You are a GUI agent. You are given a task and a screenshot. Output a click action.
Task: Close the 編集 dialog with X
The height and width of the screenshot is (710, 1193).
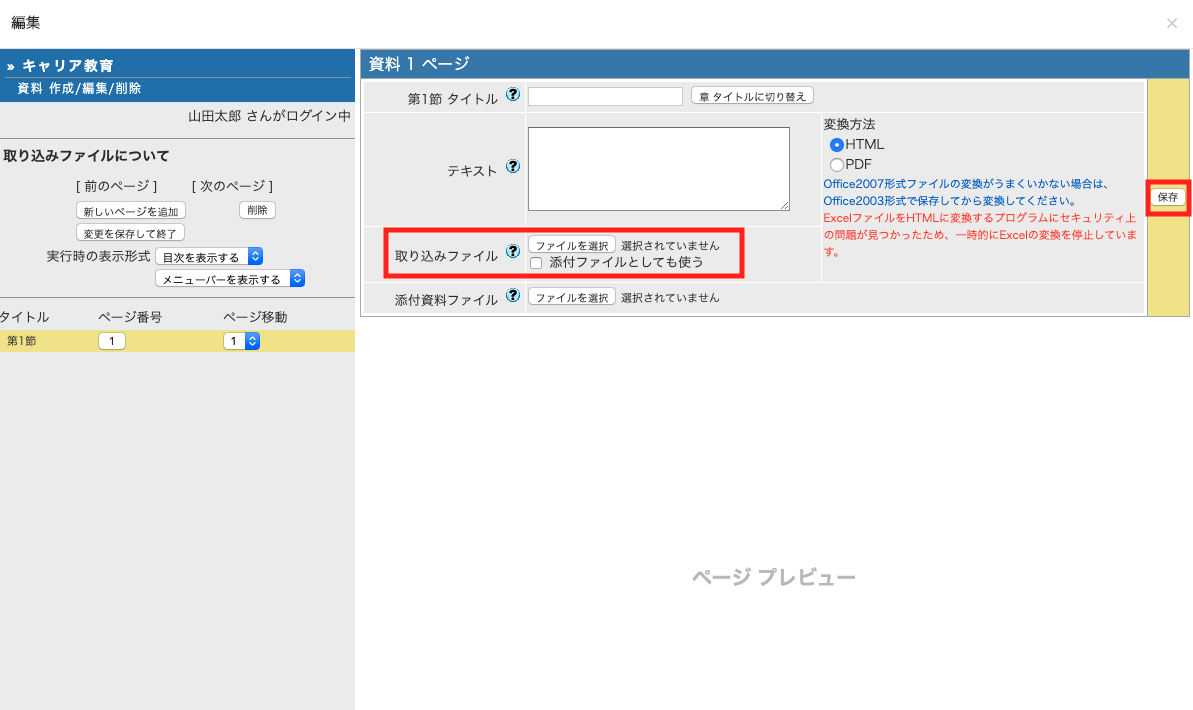point(1171,23)
